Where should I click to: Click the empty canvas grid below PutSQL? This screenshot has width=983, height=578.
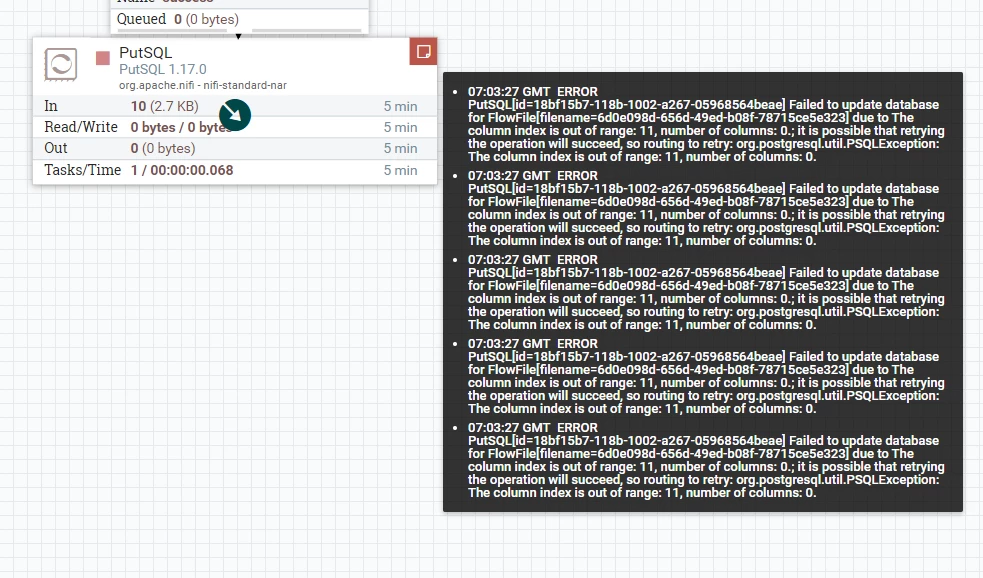219,376
